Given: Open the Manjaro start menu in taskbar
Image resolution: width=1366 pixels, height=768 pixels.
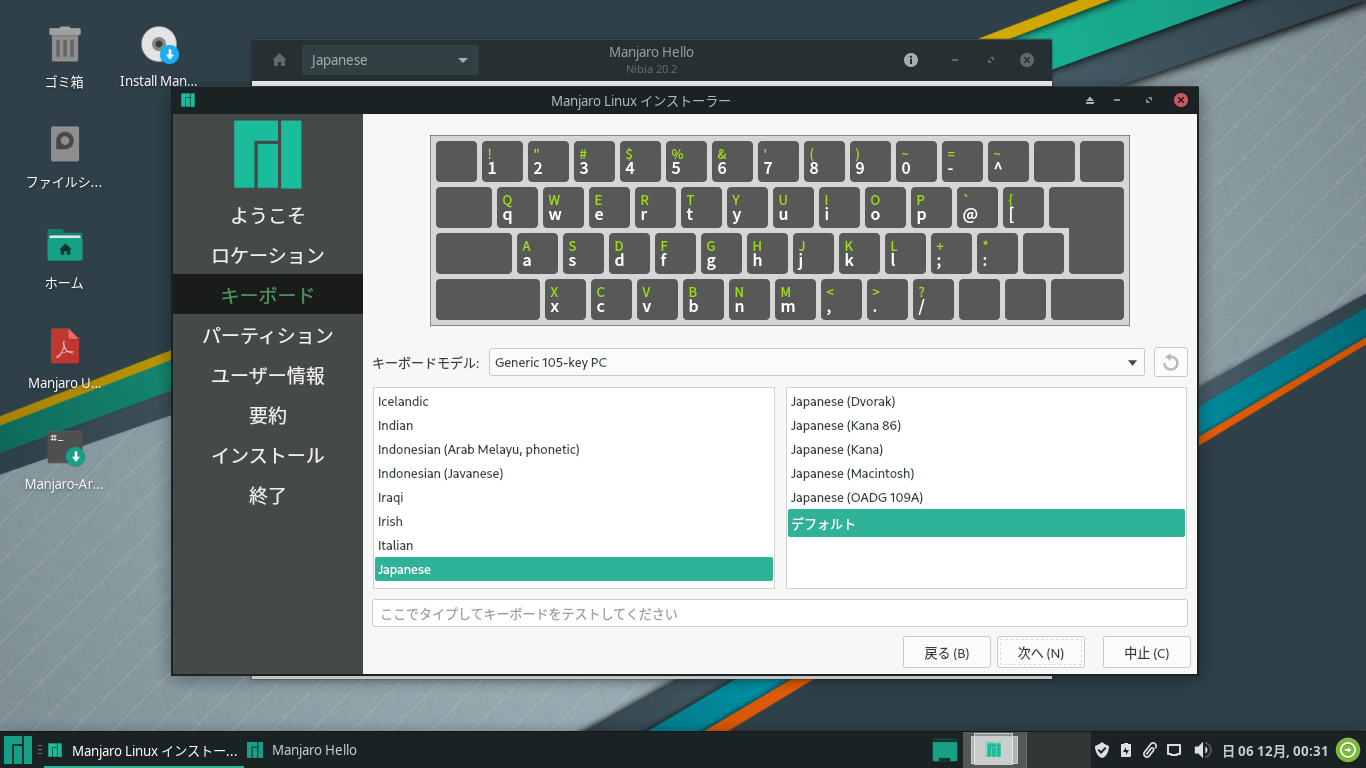Looking at the screenshot, I should (x=18, y=750).
